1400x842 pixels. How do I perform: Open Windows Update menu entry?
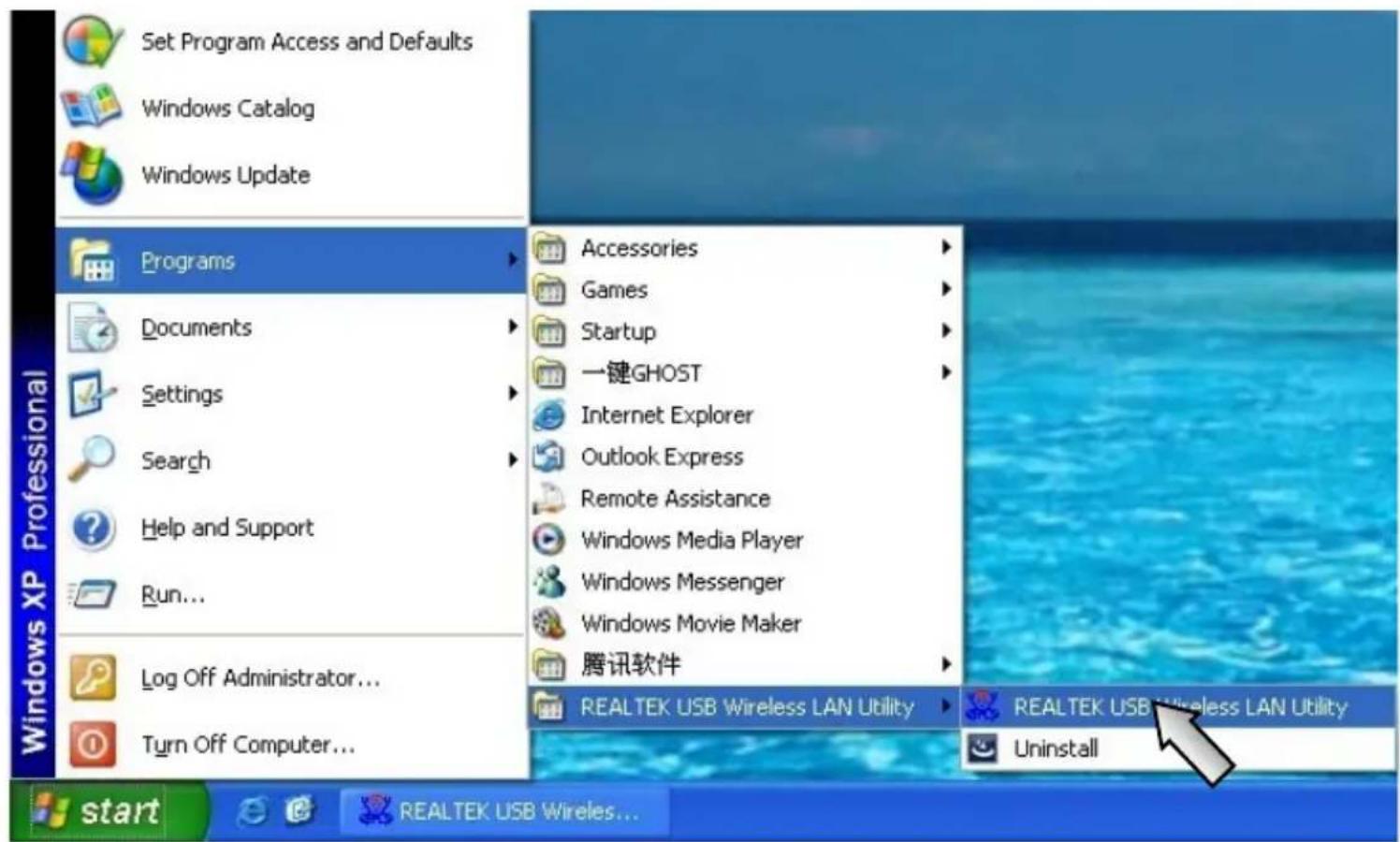290,175
